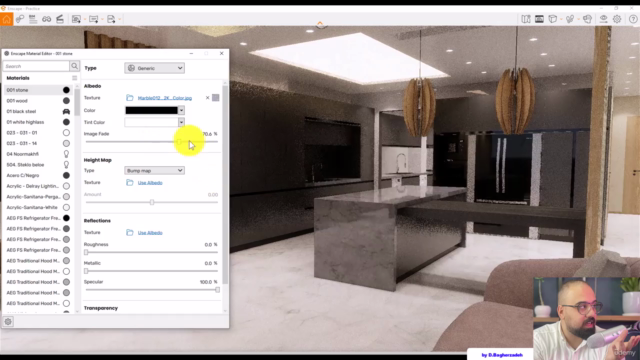The image size is (640, 360).
Task: Select the Acero C/Negro material
Action: tap(38, 175)
